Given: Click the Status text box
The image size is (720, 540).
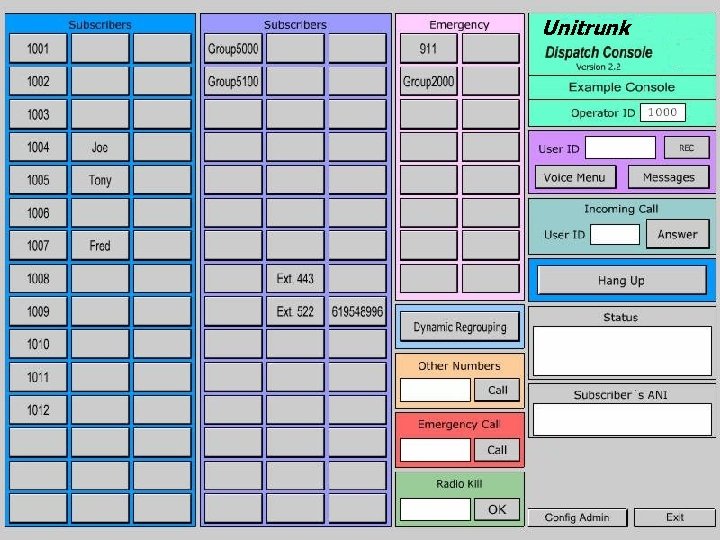Looking at the screenshot, I should tap(622, 351).
